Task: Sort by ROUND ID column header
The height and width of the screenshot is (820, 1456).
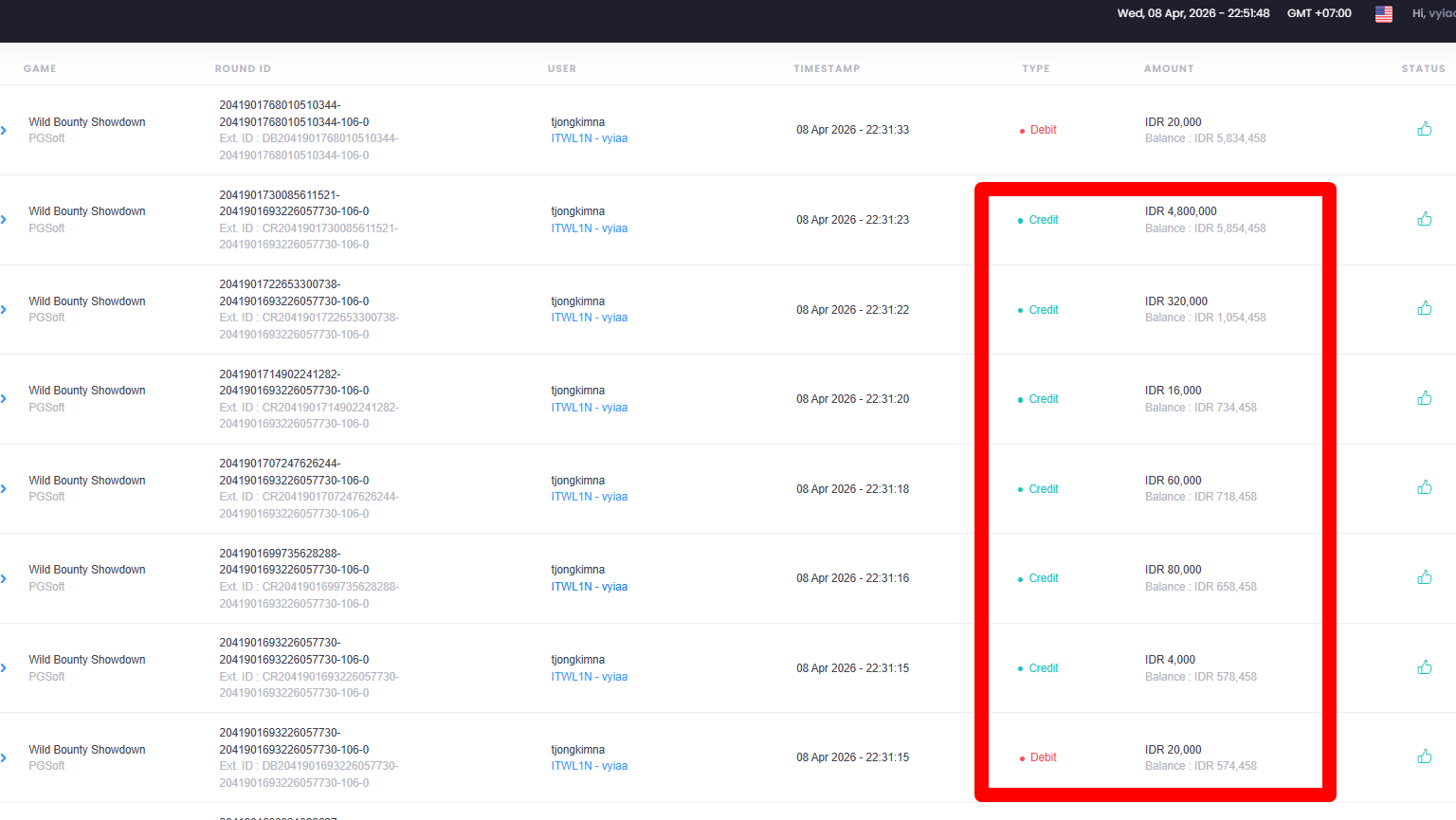Action: (243, 68)
